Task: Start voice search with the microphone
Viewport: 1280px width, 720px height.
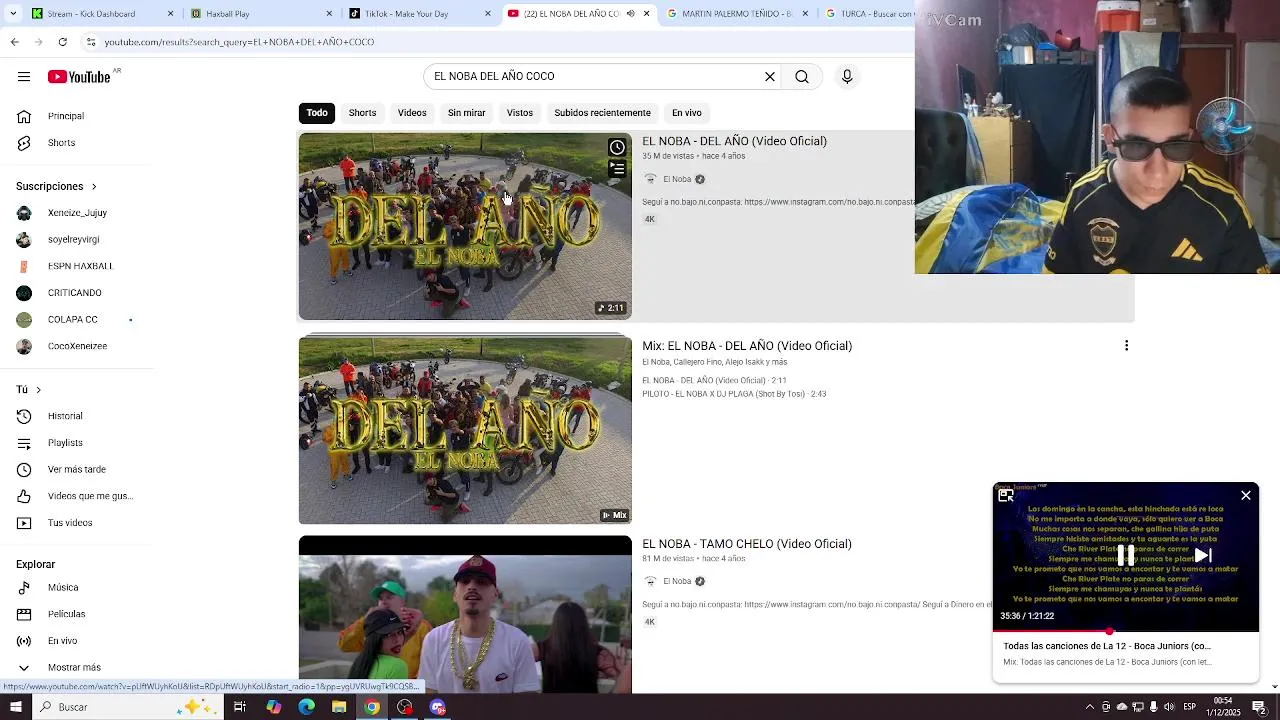Action: (847, 77)
